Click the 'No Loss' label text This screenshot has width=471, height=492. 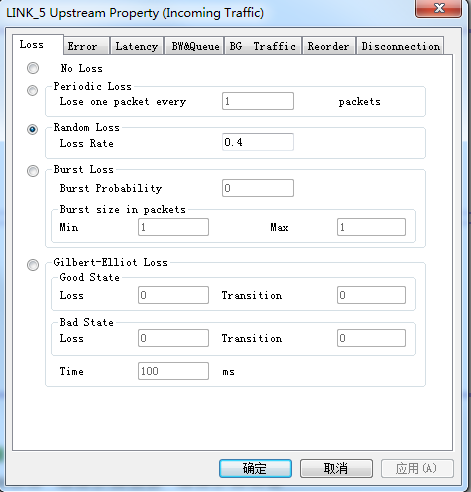[82, 68]
